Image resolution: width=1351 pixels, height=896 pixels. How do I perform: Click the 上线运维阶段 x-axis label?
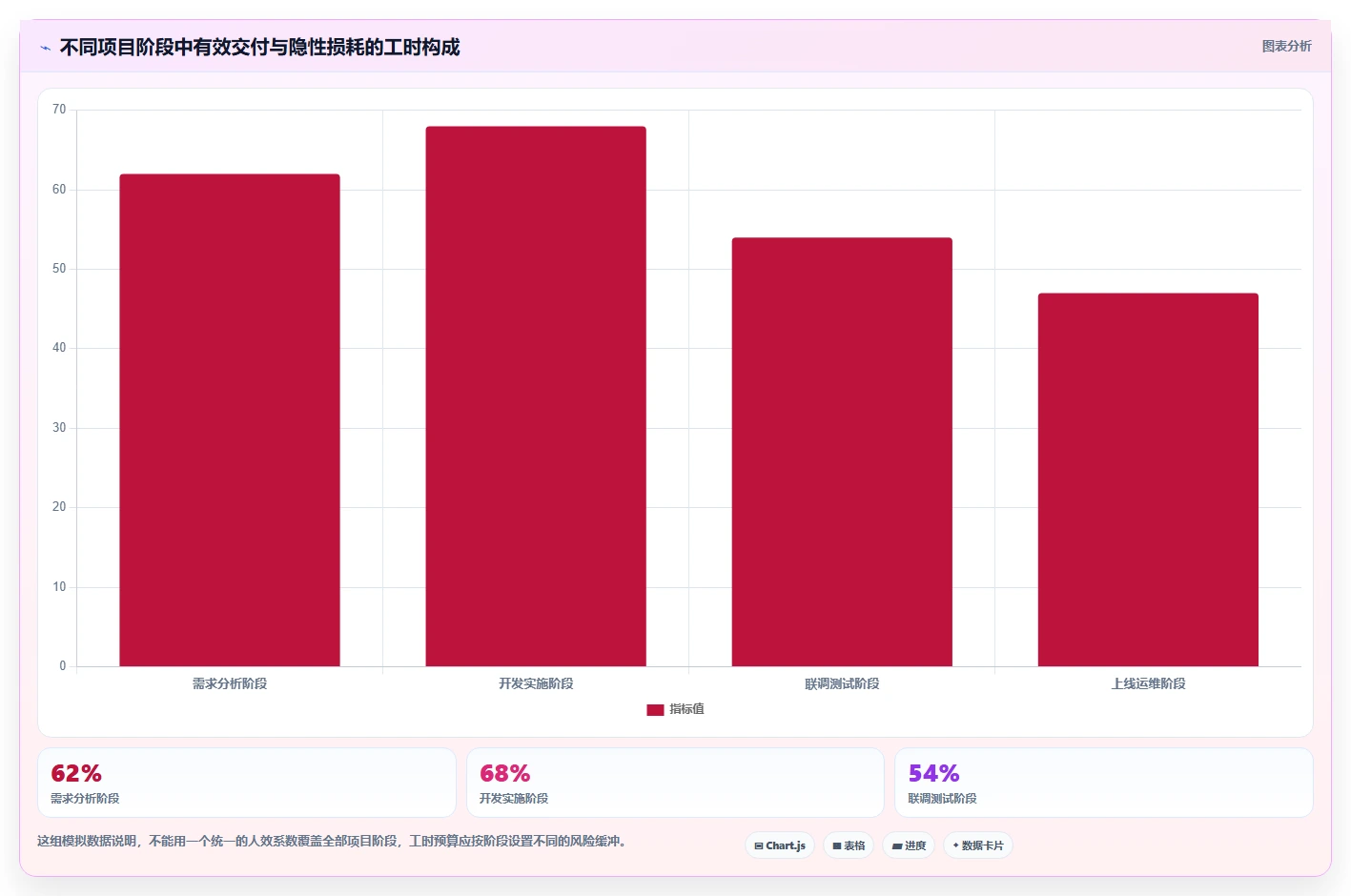[x=1148, y=683]
